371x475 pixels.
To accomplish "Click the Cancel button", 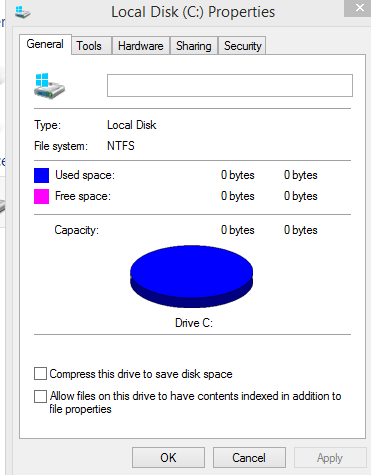I will click(x=249, y=458).
